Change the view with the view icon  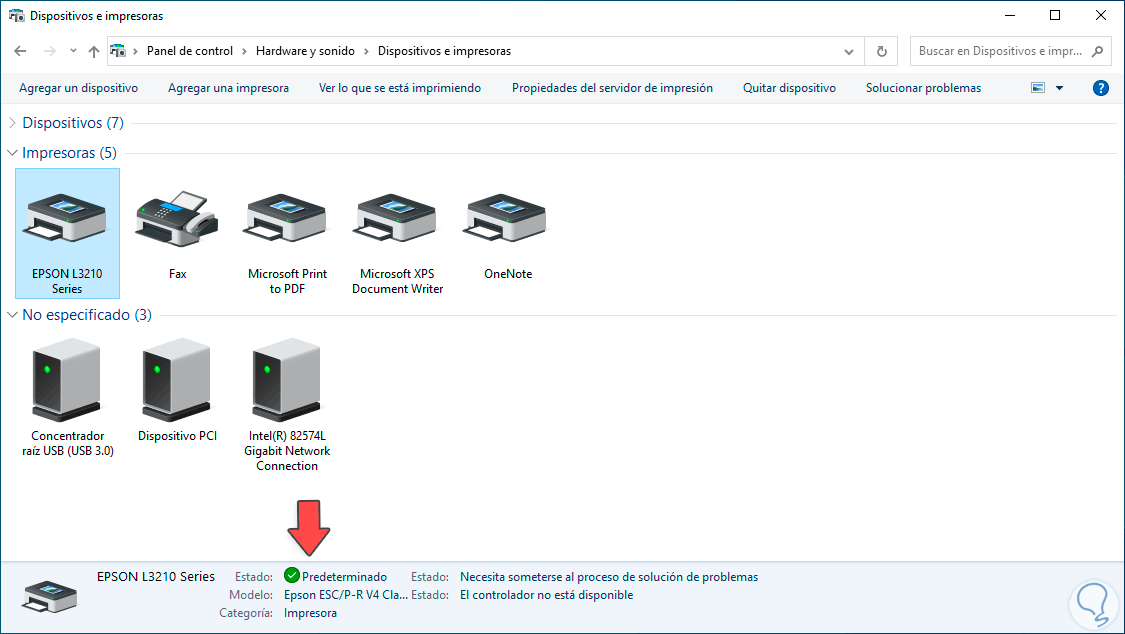click(1038, 87)
